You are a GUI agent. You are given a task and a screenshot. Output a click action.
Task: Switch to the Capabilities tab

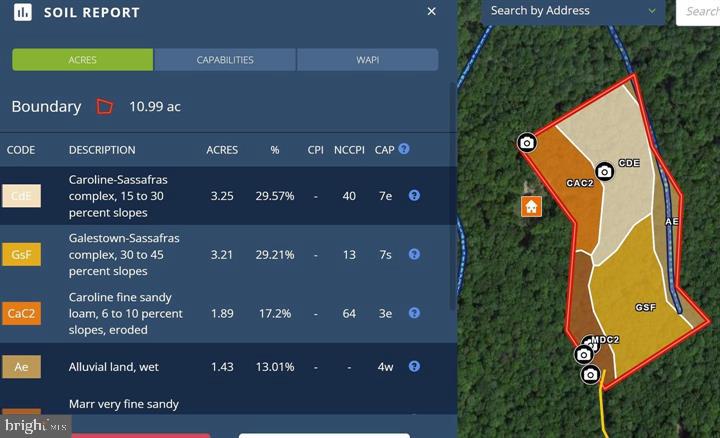point(225,60)
